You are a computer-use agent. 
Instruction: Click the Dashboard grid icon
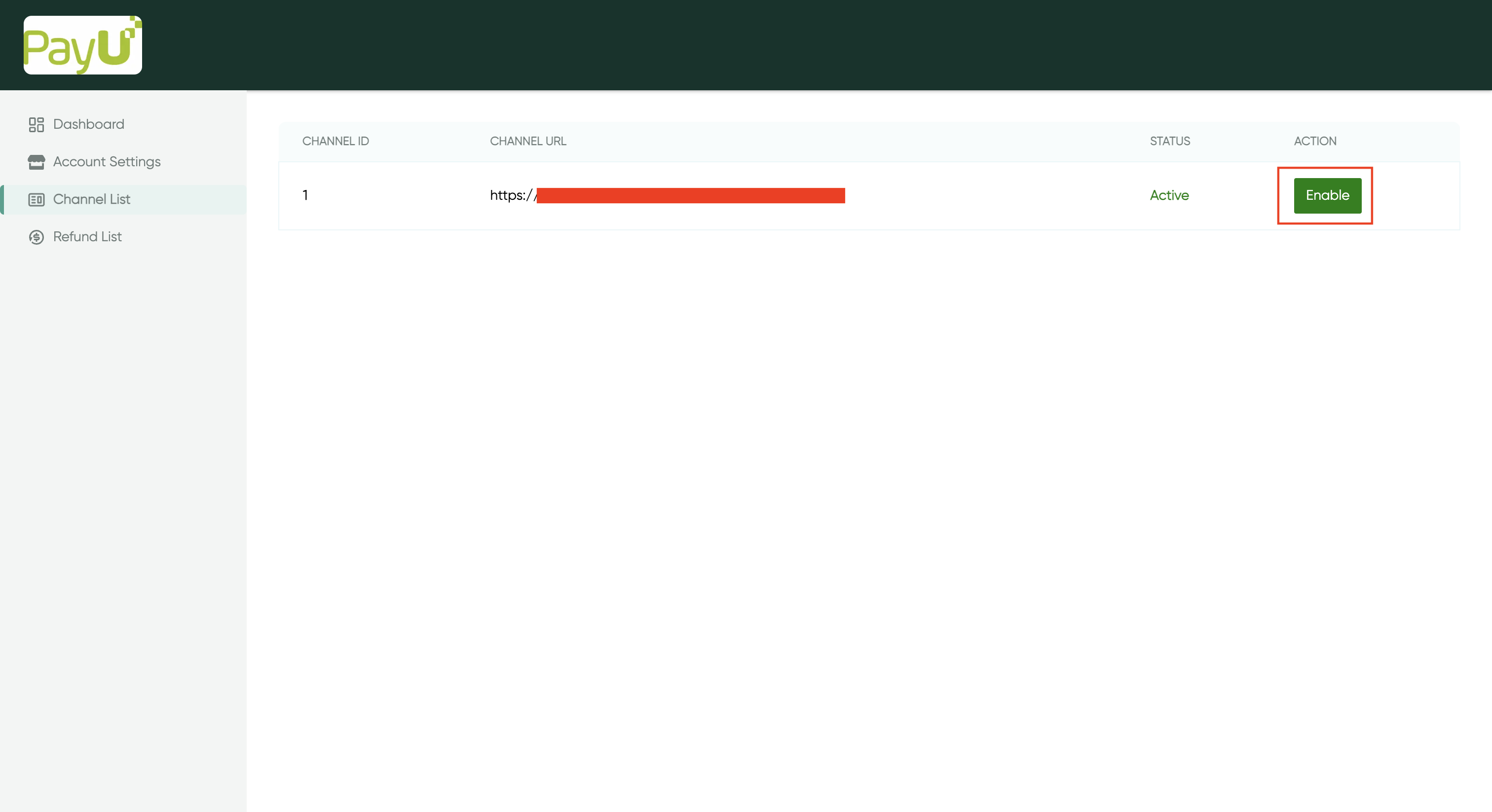tap(36, 124)
